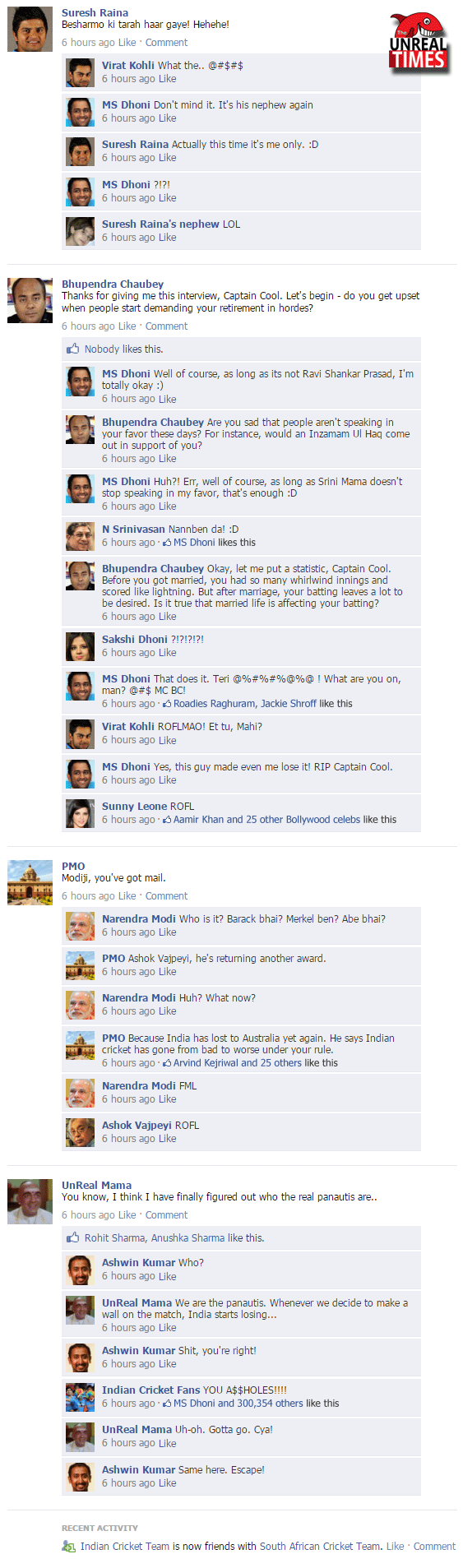
Task: Open Suresh Raina's post profile picture
Action: point(30,29)
